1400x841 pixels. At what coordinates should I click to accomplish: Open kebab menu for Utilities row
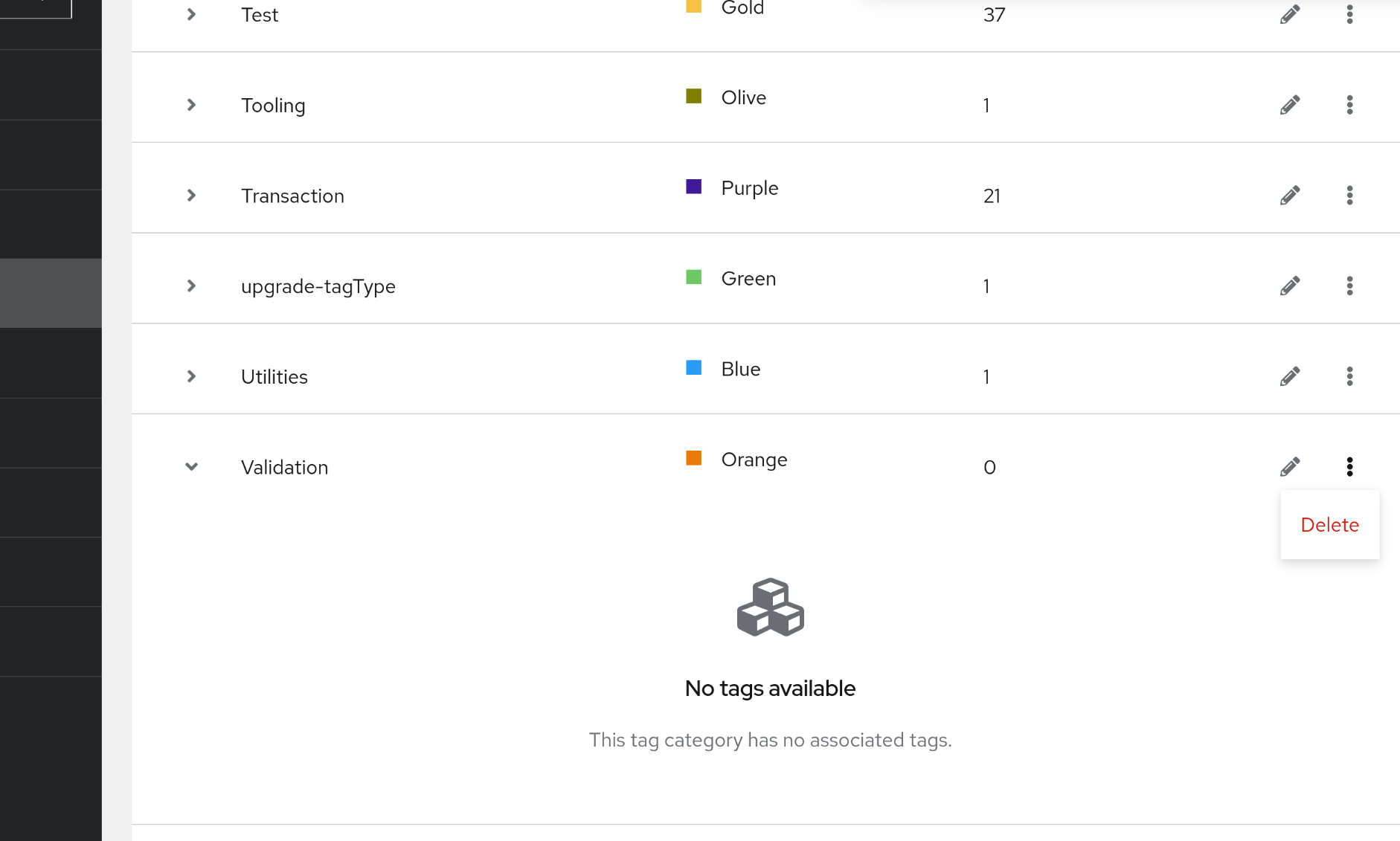[x=1349, y=376]
